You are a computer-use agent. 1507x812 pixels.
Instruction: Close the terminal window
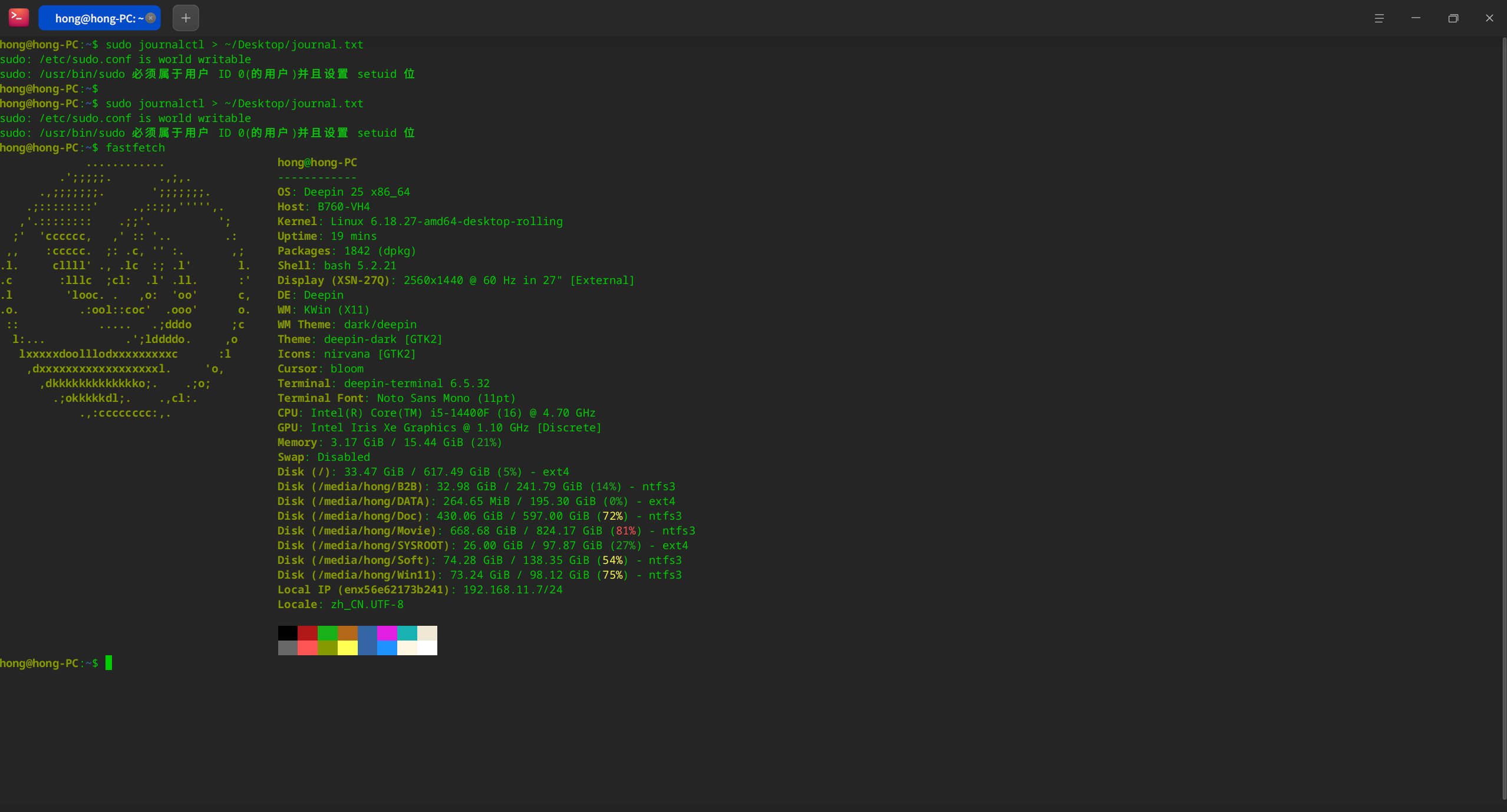[x=1489, y=18]
